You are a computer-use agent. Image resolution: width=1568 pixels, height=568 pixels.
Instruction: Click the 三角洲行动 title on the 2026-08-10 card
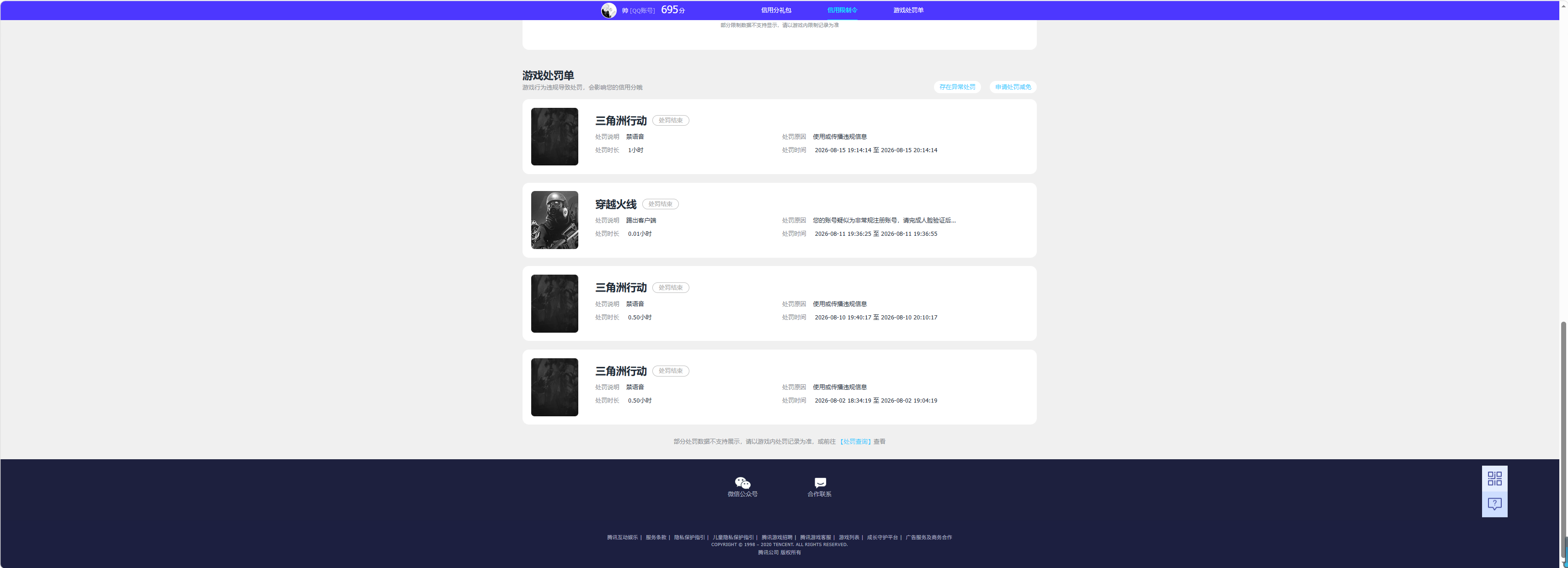tap(620, 287)
